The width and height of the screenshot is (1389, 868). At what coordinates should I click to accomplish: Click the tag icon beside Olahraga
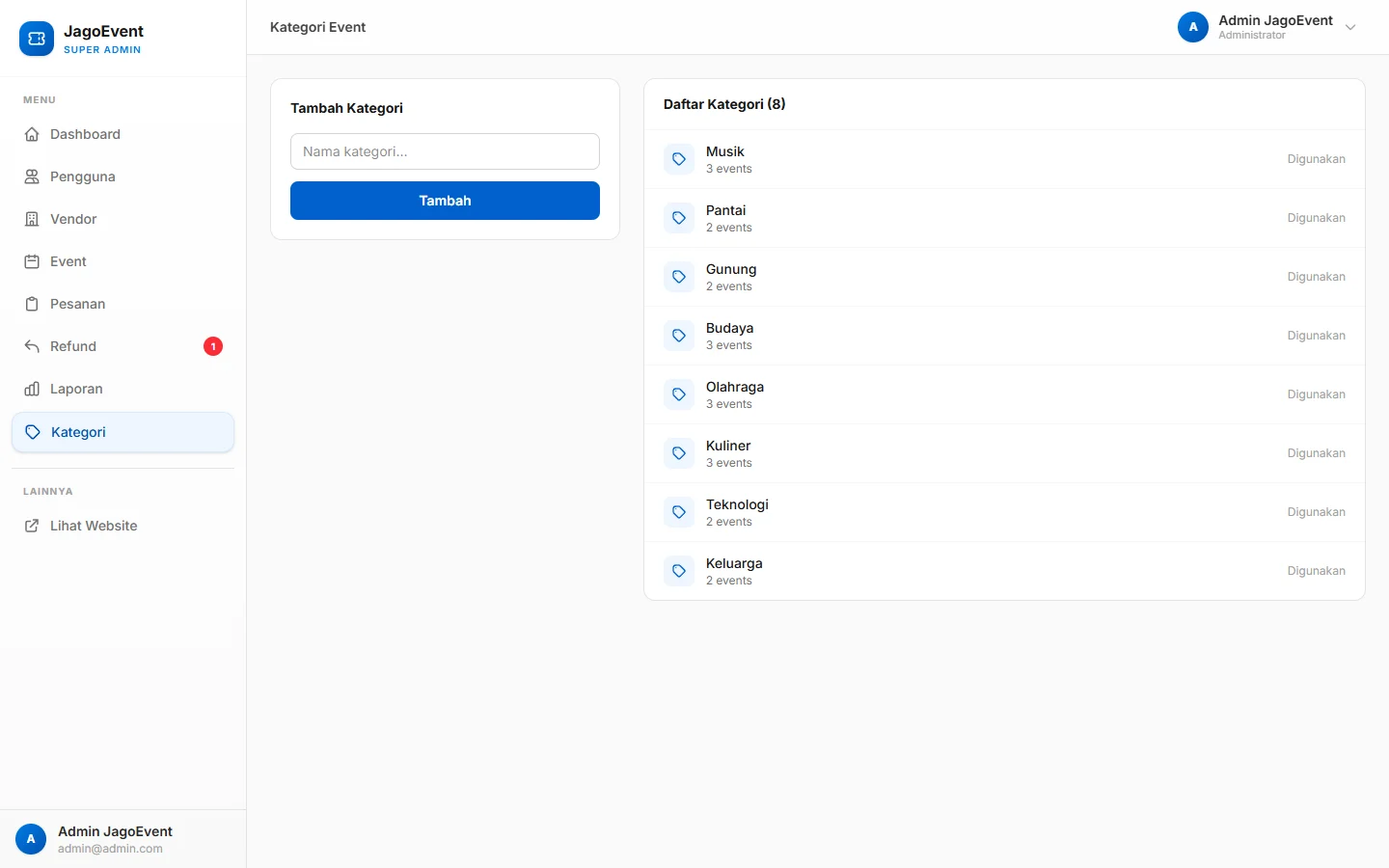(x=679, y=394)
